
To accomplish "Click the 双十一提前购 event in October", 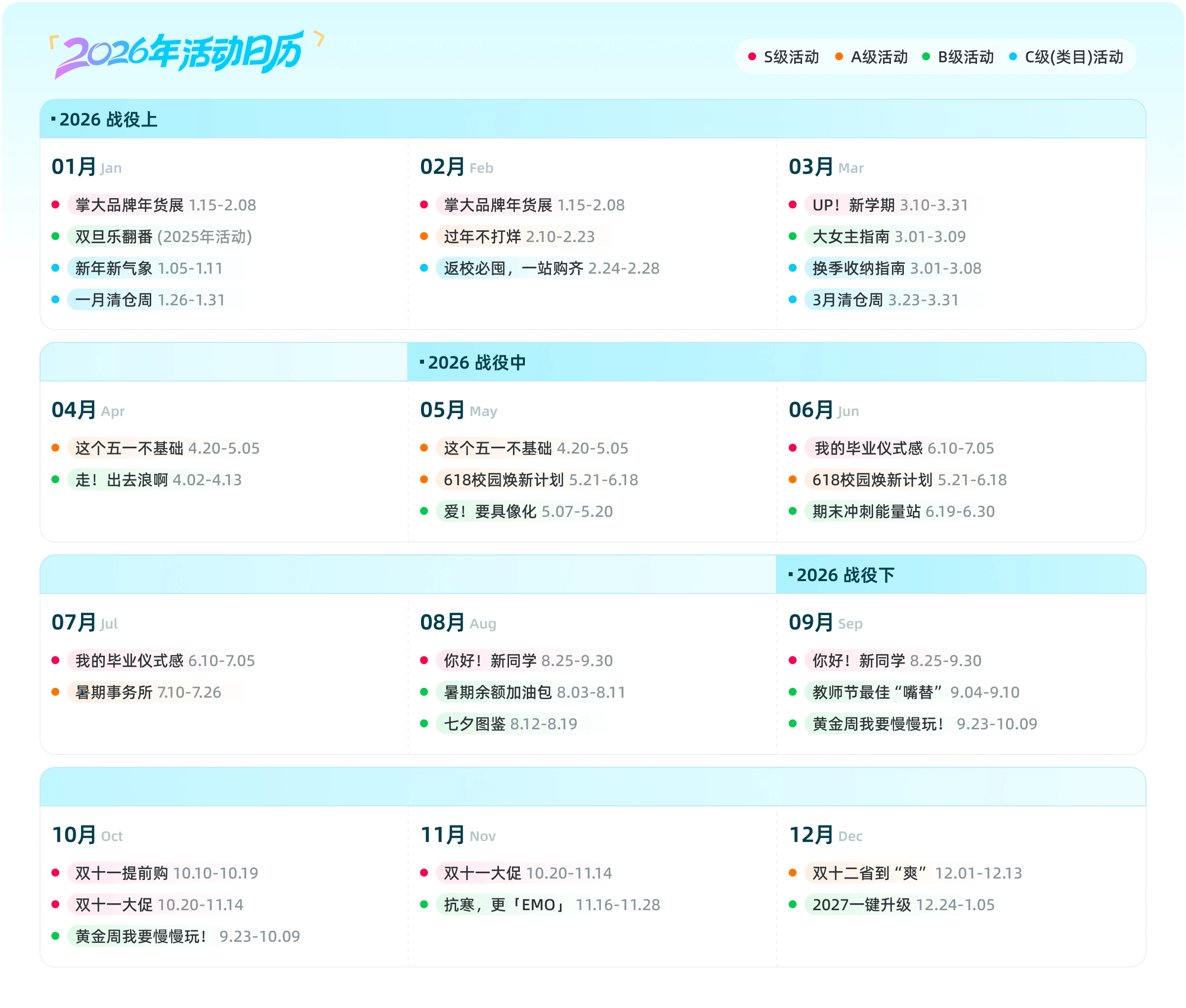I will pos(121,873).
